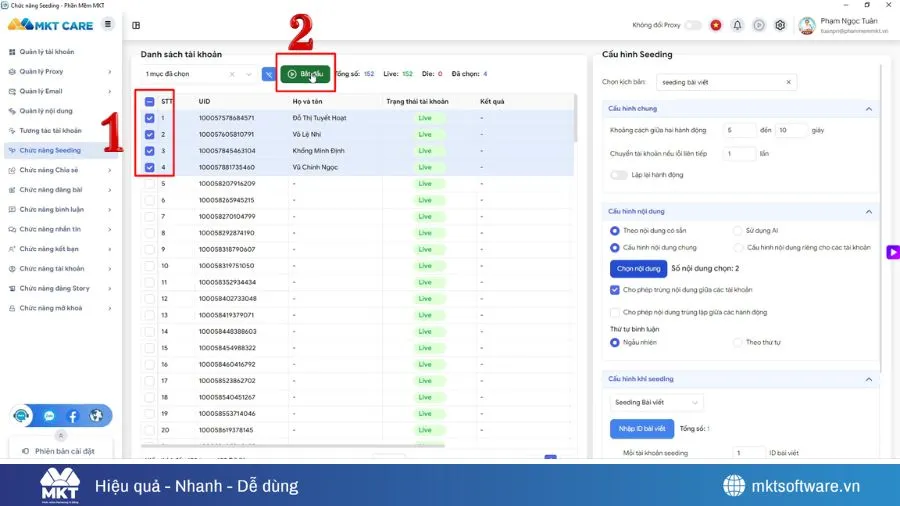Click the play-circle icon in header
The height and width of the screenshot is (506, 900).
[759, 25]
